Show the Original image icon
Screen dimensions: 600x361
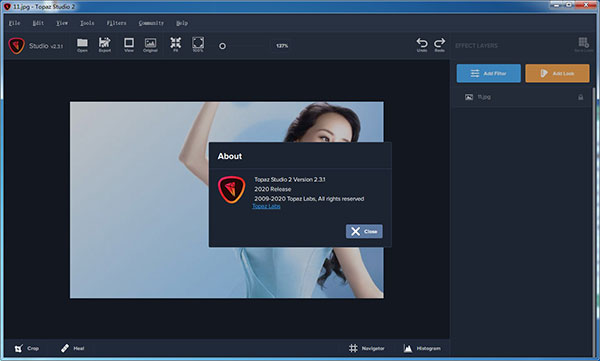click(x=150, y=45)
